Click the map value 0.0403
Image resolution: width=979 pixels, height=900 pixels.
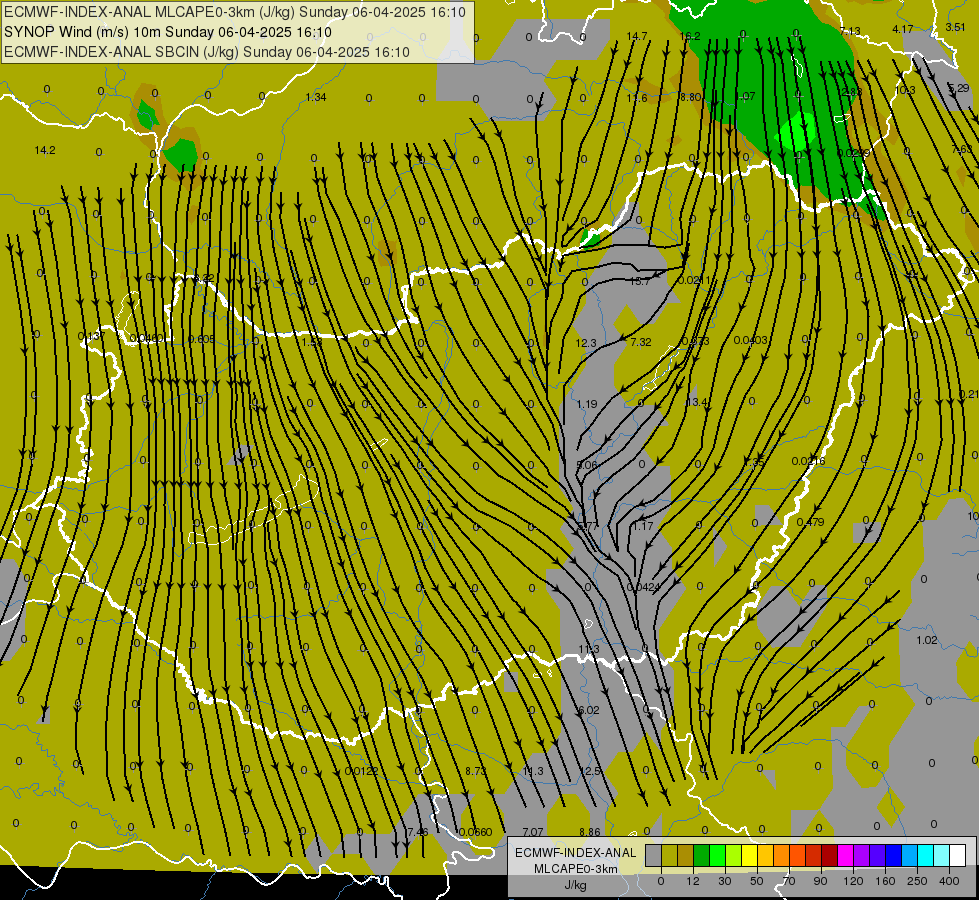750,340
